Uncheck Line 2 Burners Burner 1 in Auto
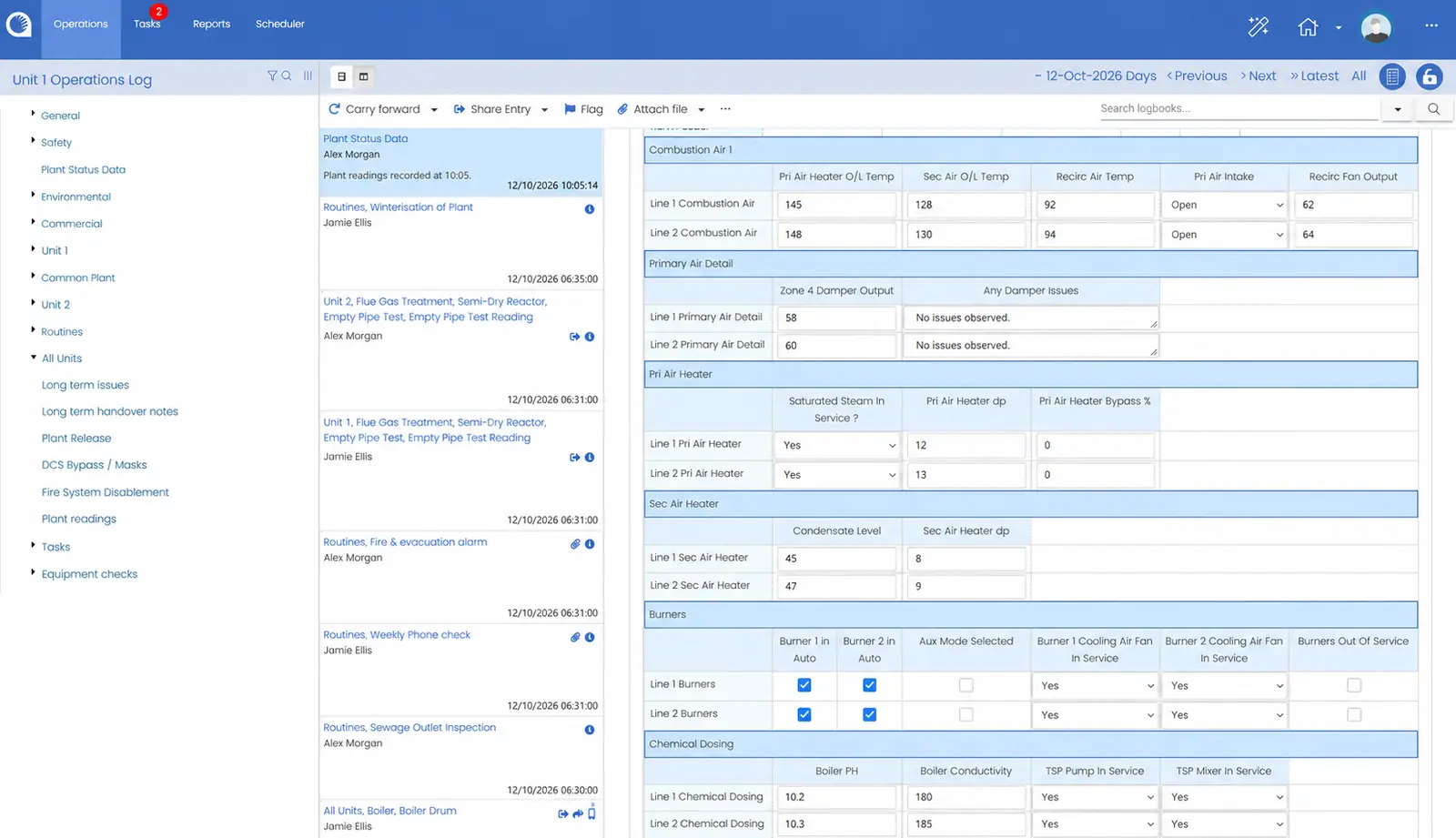The image size is (1456, 838). (804, 714)
